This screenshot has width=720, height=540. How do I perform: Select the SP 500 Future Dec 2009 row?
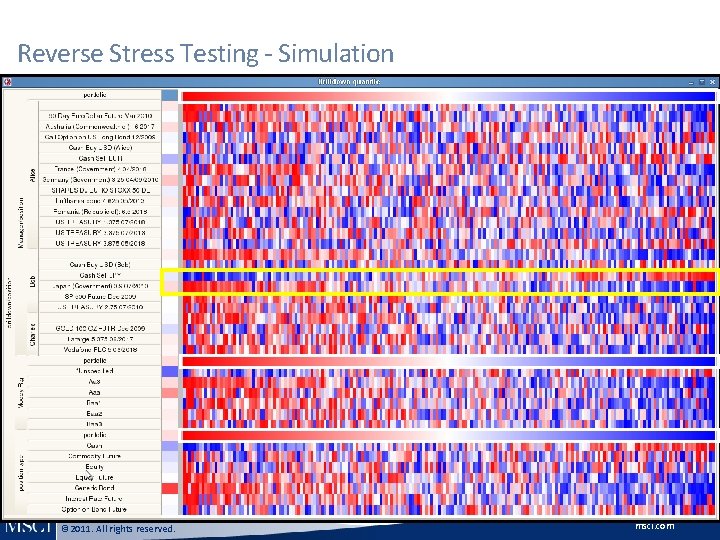(100, 296)
